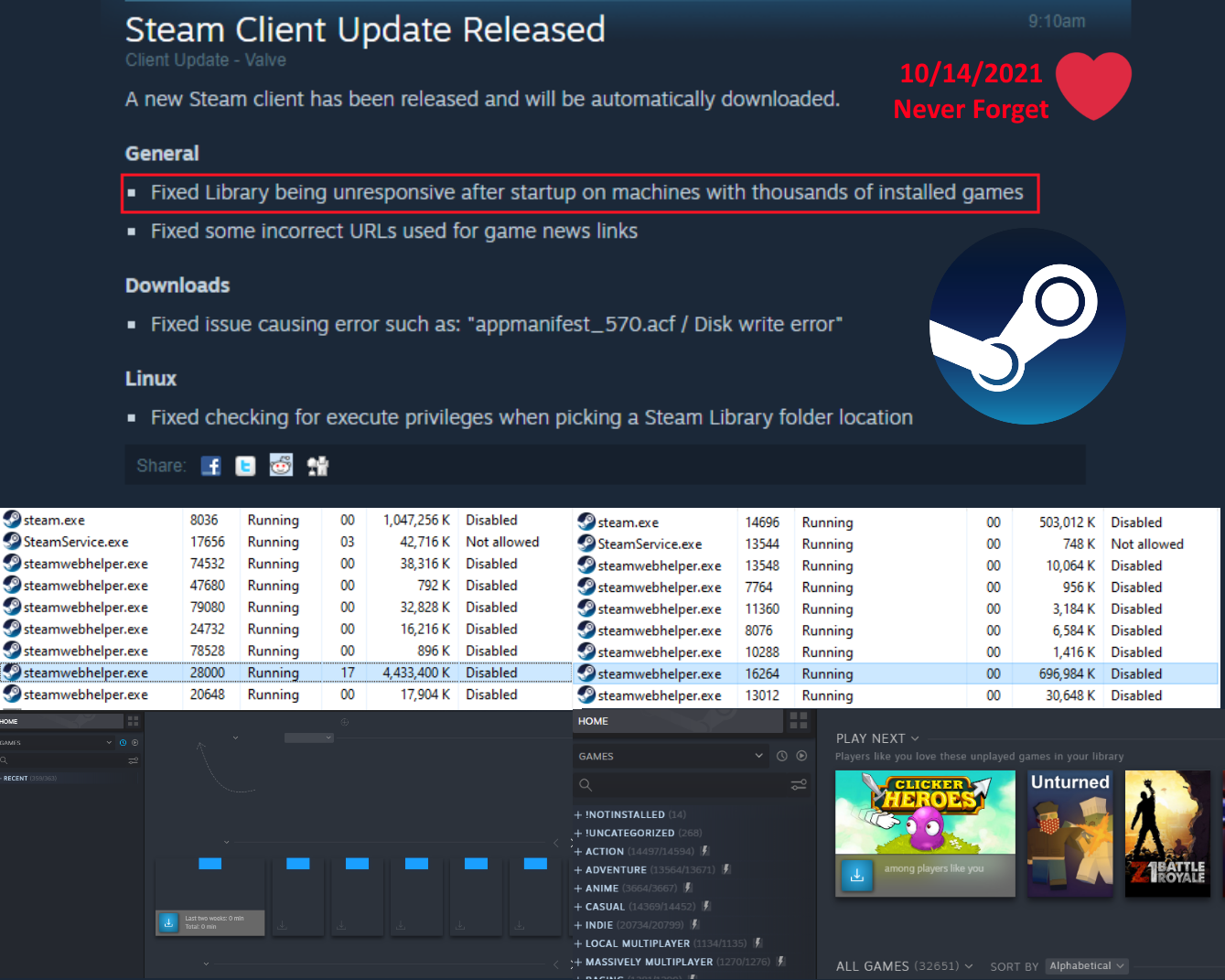Click the process icon in PID 16264 row

point(586,673)
